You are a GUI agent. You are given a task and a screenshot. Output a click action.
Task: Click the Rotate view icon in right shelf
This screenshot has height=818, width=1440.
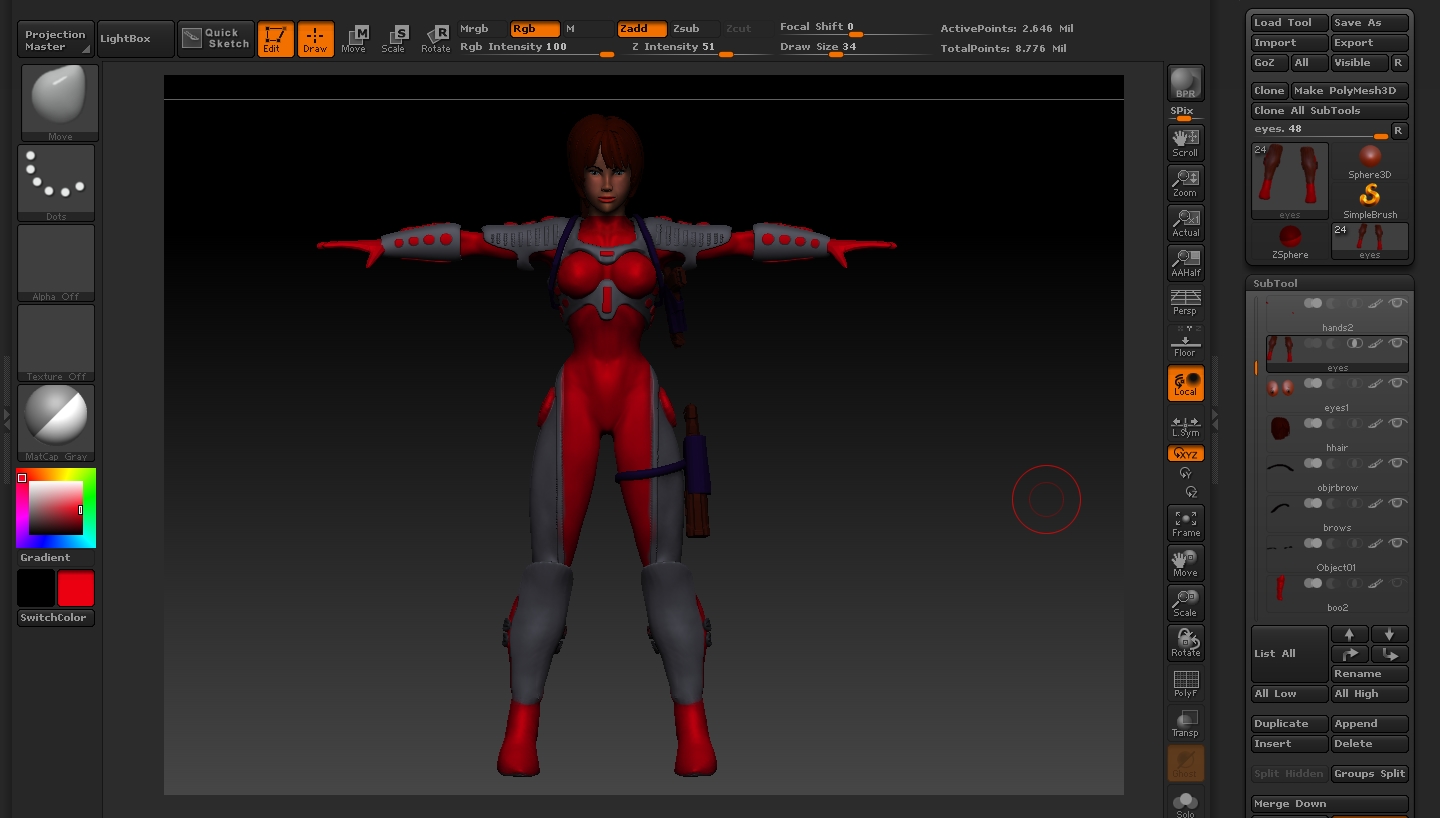(1185, 643)
